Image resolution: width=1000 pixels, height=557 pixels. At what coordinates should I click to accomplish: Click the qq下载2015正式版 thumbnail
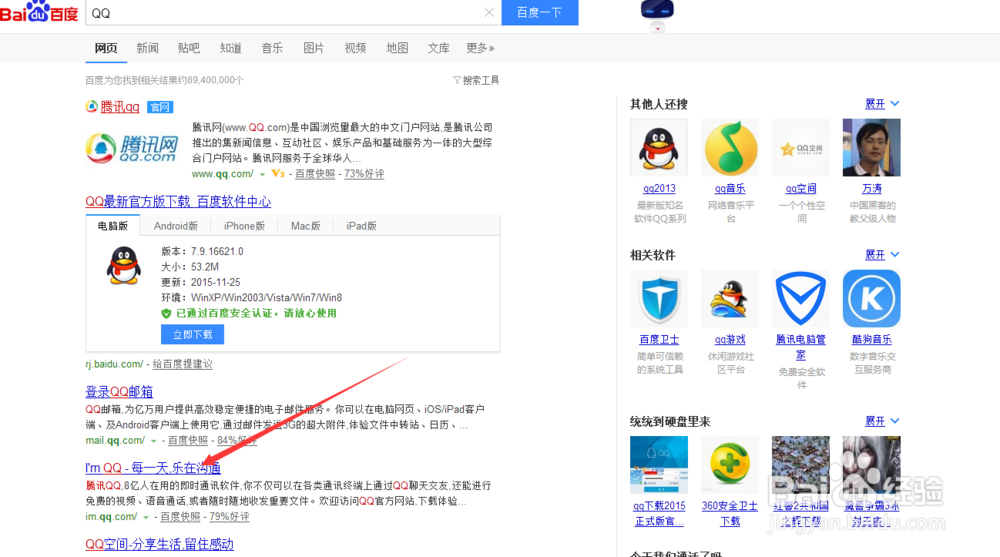pos(659,465)
